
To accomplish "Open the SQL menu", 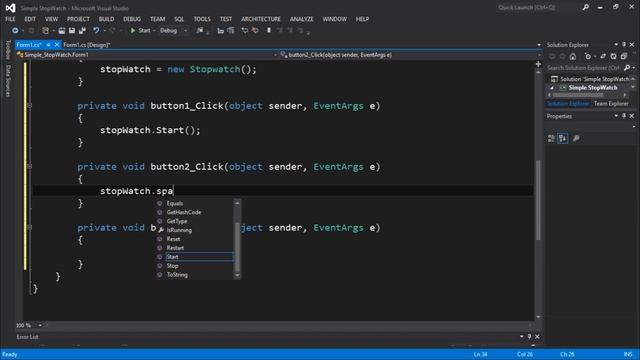I will [179, 19].
